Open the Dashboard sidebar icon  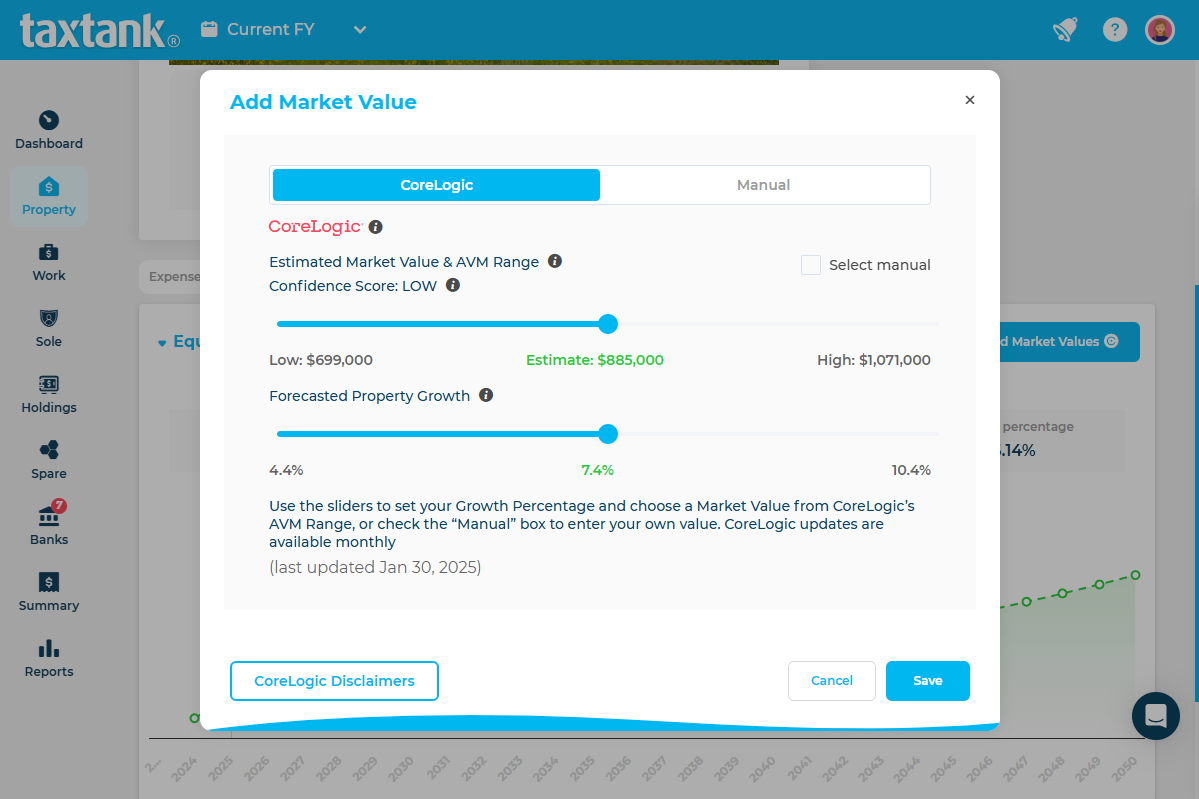[x=49, y=131]
